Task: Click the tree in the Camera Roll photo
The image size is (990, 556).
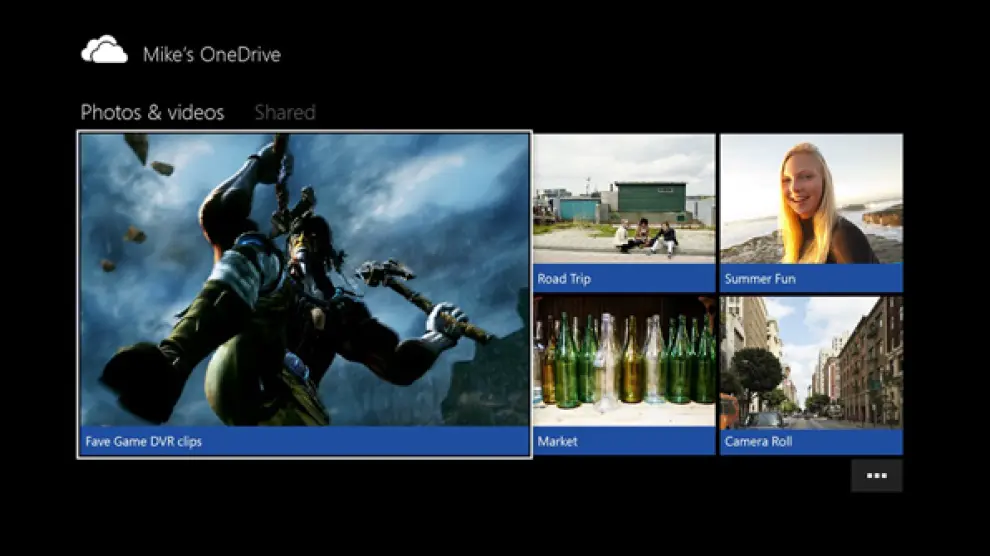Action: pyautogui.click(x=757, y=370)
